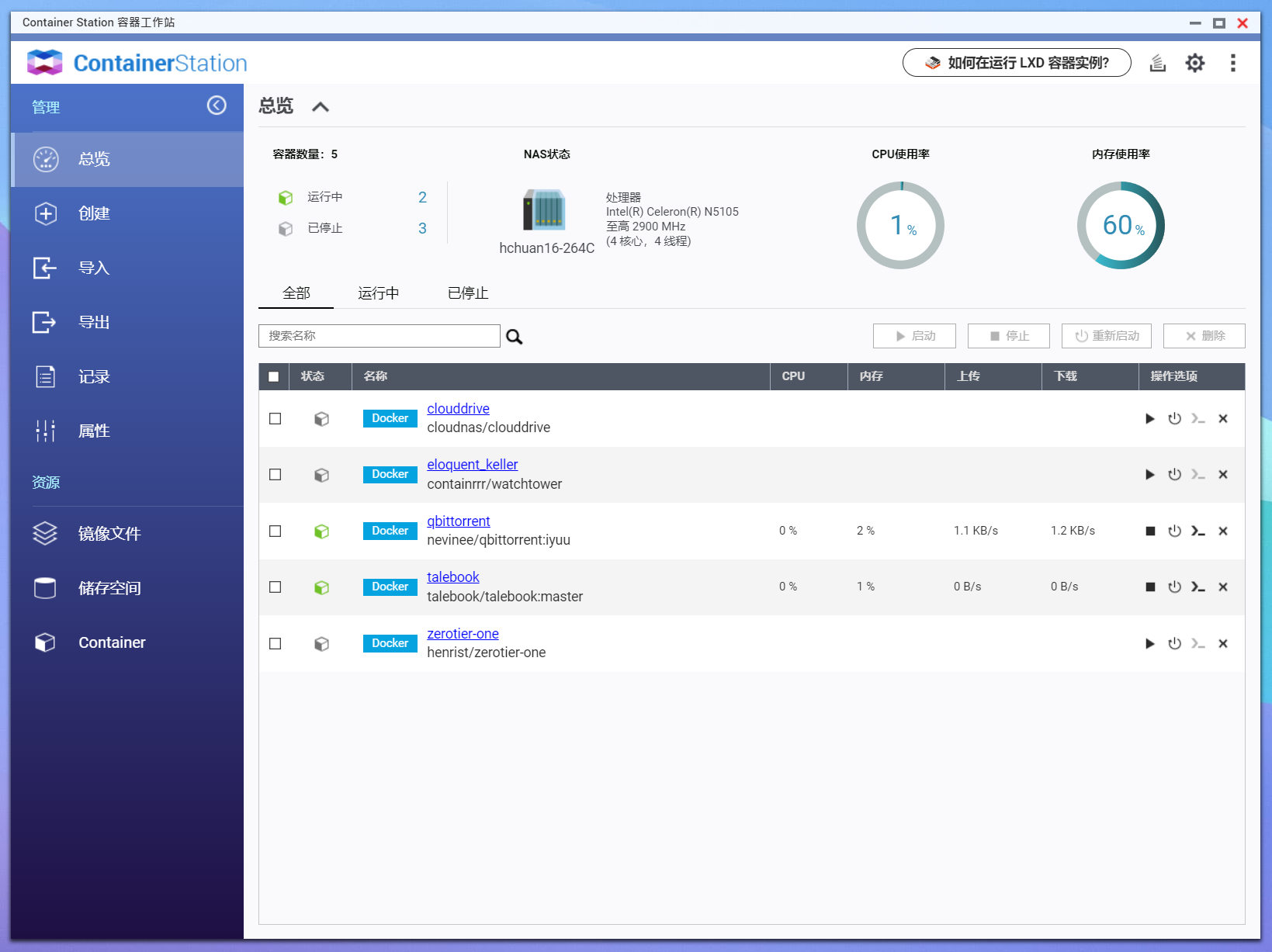Restart clouddrive using its power icon
This screenshot has width=1272, height=952.
tap(1174, 419)
